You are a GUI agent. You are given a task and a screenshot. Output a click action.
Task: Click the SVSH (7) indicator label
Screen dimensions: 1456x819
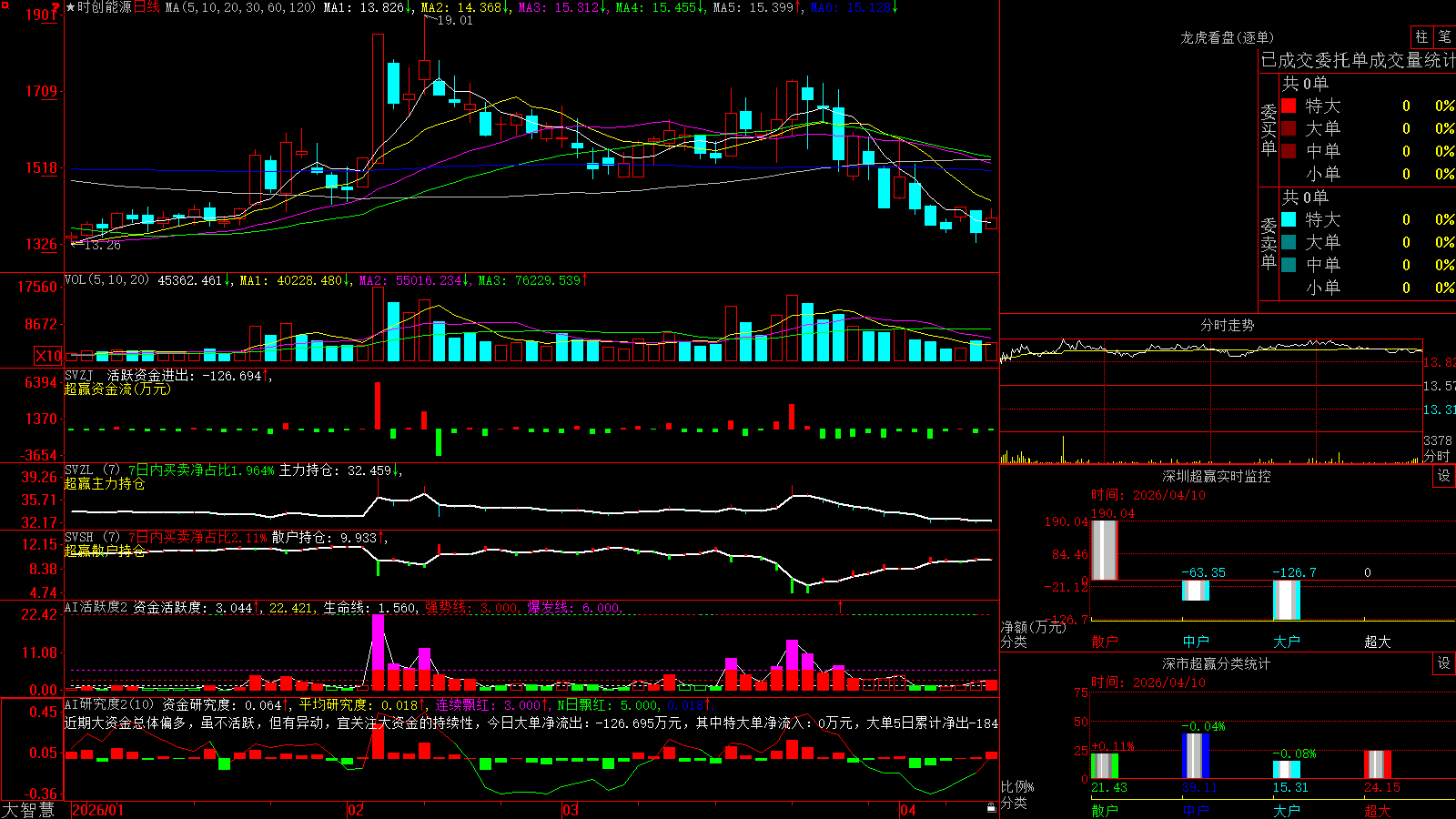92,537
